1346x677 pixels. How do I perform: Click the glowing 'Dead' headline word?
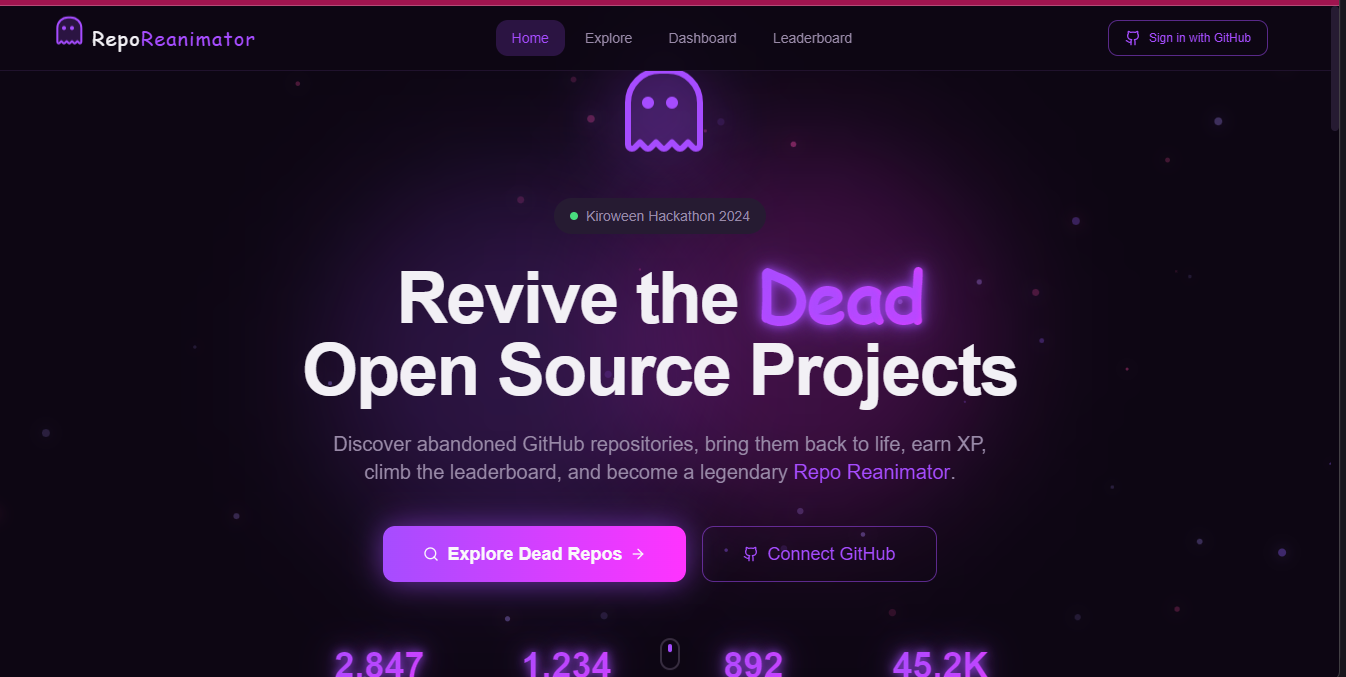[841, 298]
